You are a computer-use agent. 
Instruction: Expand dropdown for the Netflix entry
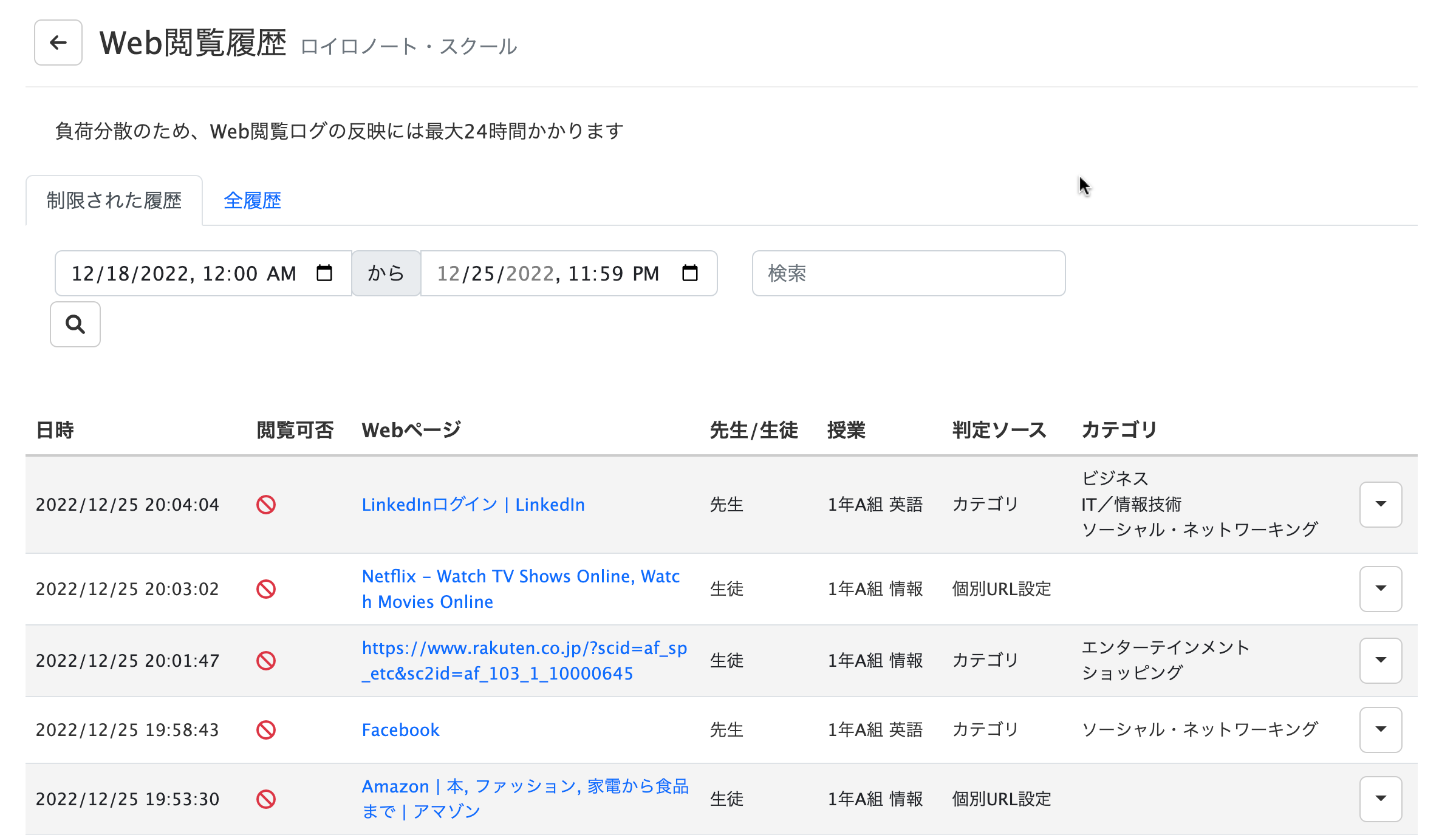[1380, 589]
